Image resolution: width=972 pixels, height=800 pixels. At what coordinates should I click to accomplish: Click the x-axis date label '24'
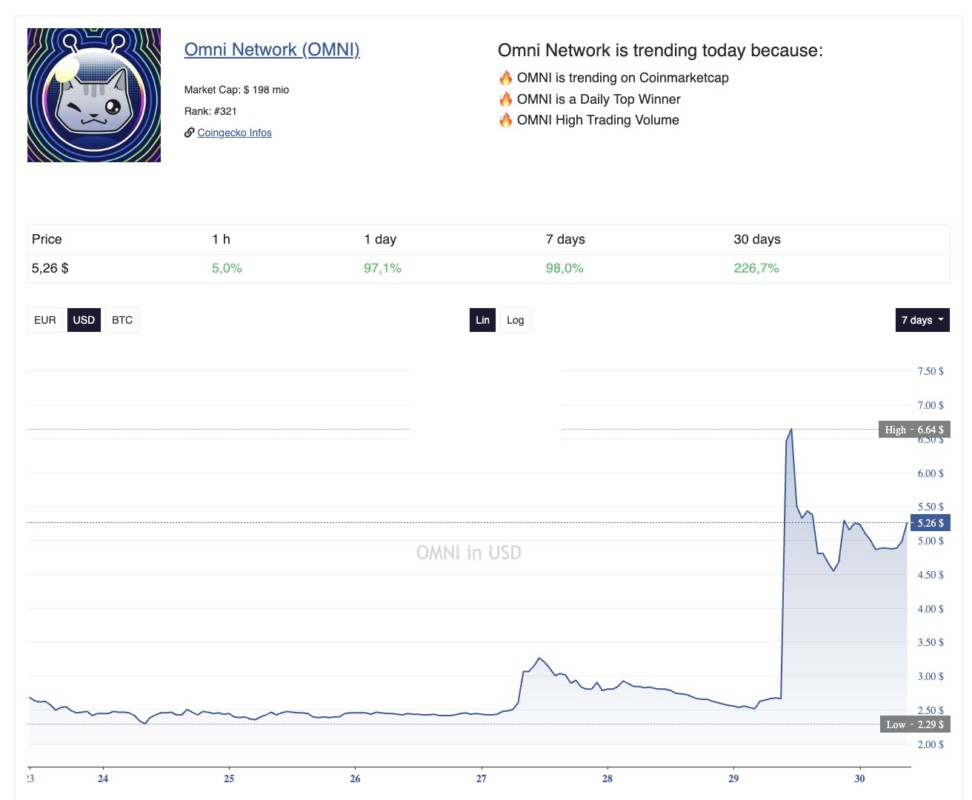103,779
